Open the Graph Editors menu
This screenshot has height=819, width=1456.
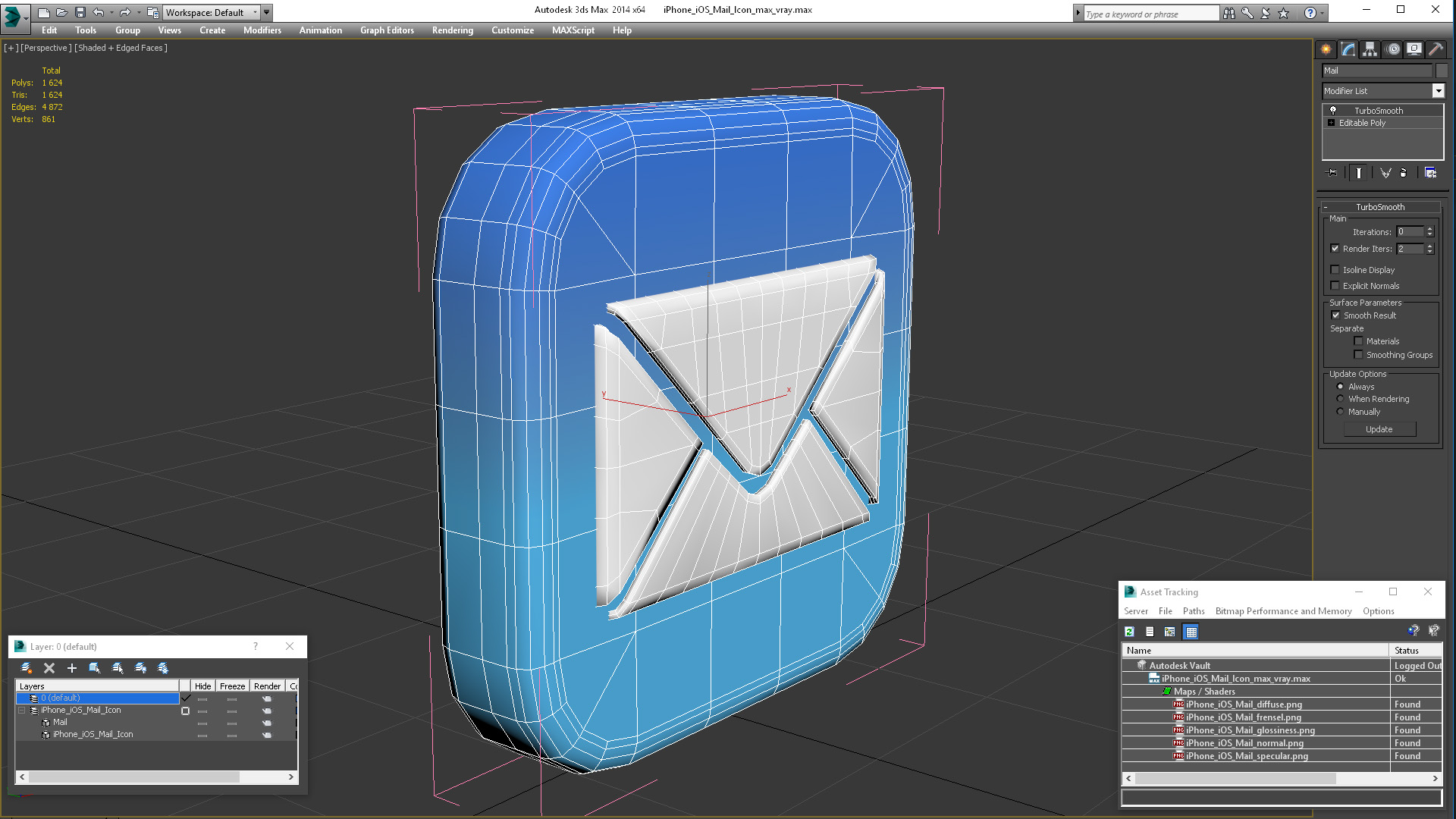(x=387, y=30)
